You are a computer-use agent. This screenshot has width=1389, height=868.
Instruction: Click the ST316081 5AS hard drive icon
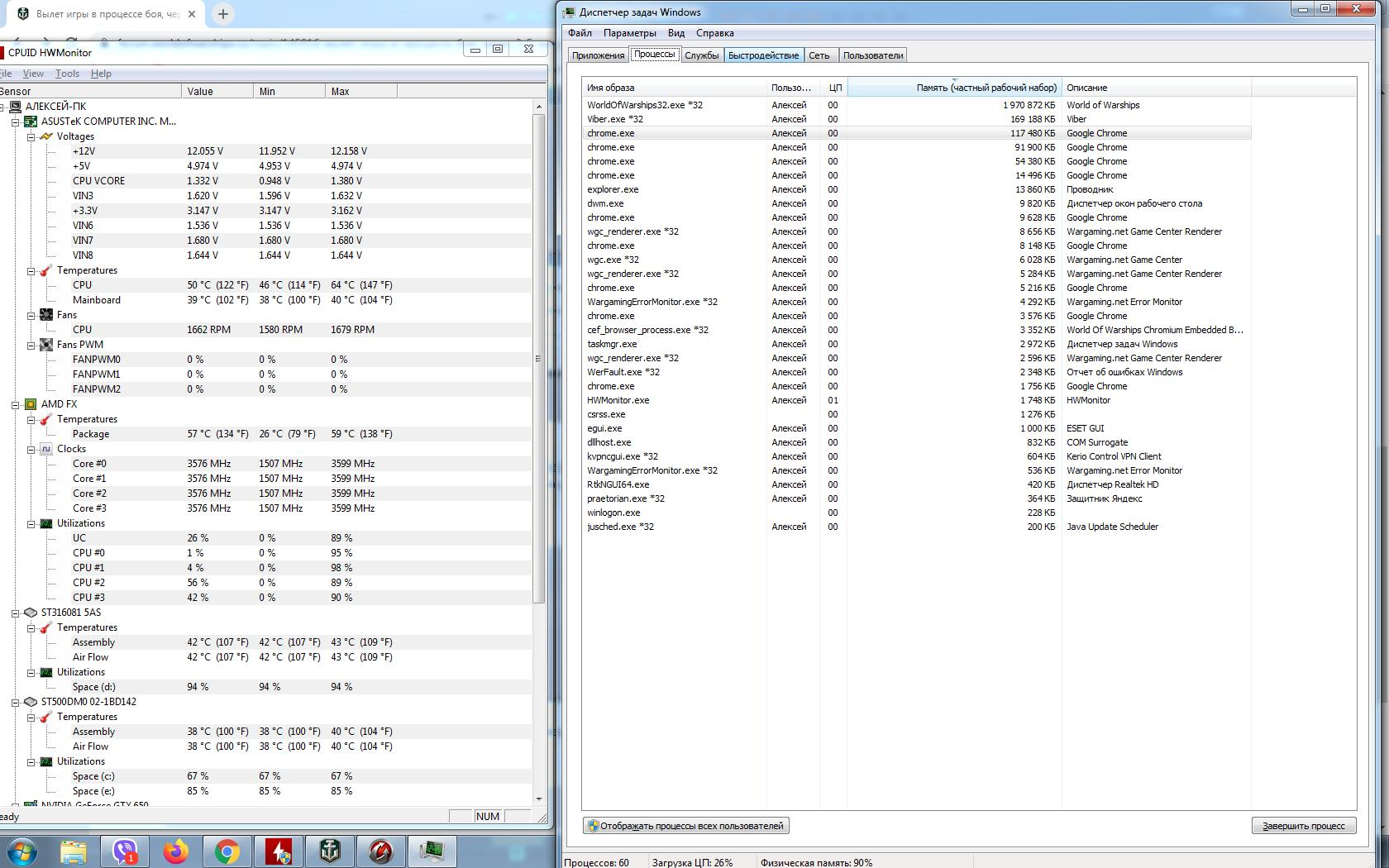tap(31, 613)
